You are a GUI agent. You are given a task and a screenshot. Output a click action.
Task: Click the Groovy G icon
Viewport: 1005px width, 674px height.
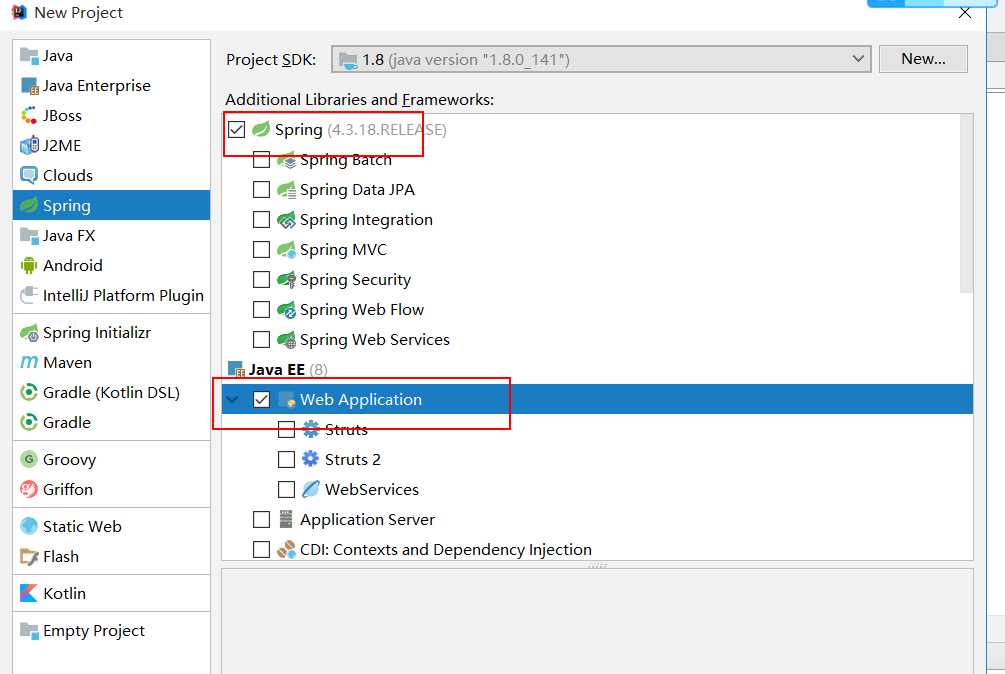29,459
